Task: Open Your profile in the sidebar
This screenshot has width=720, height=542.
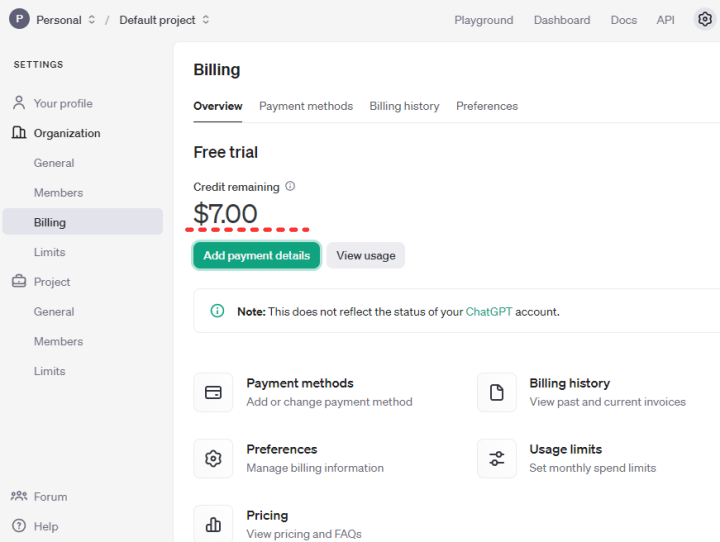Action: (x=63, y=103)
